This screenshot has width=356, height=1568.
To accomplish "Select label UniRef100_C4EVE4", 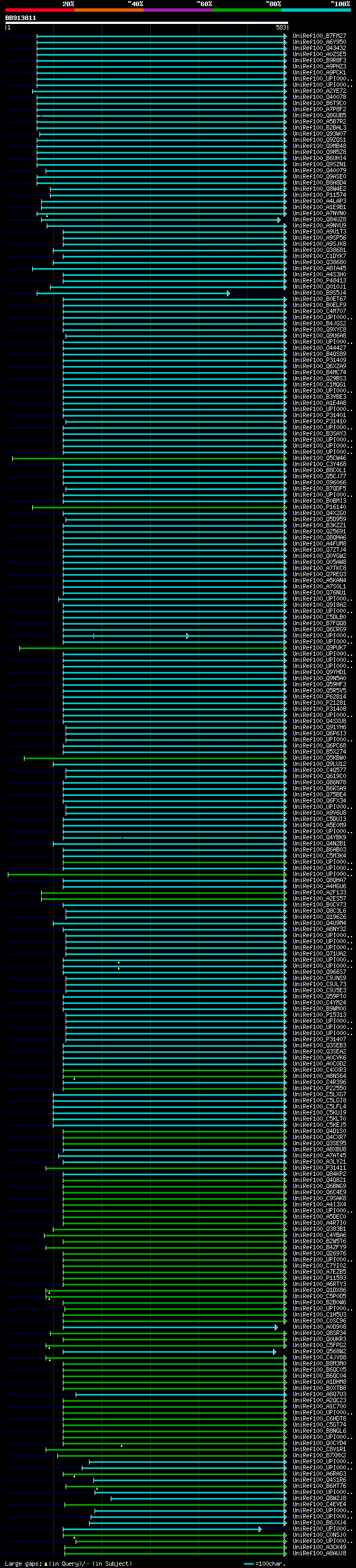I will 319,1504.
